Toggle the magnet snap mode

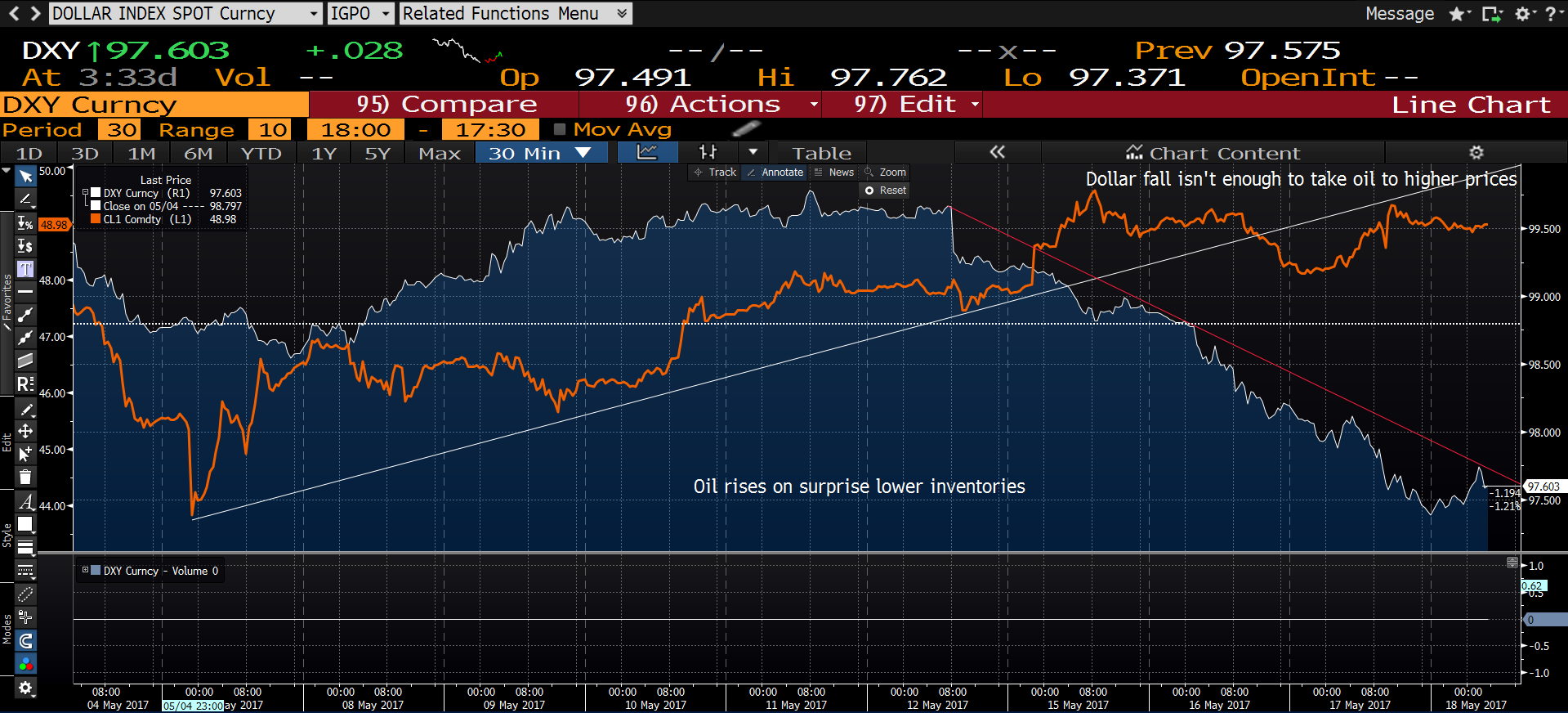pyautogui.click(x=25, y=641)
